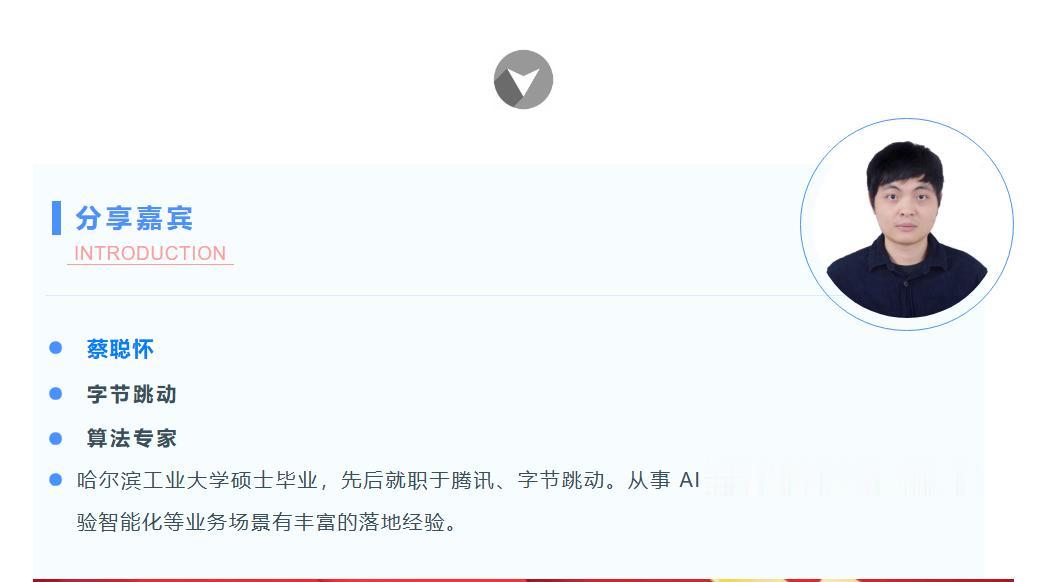Select the word 腾讯 in the bio
The width and height of the screenshot is (1044, 582).
[472, 480]
